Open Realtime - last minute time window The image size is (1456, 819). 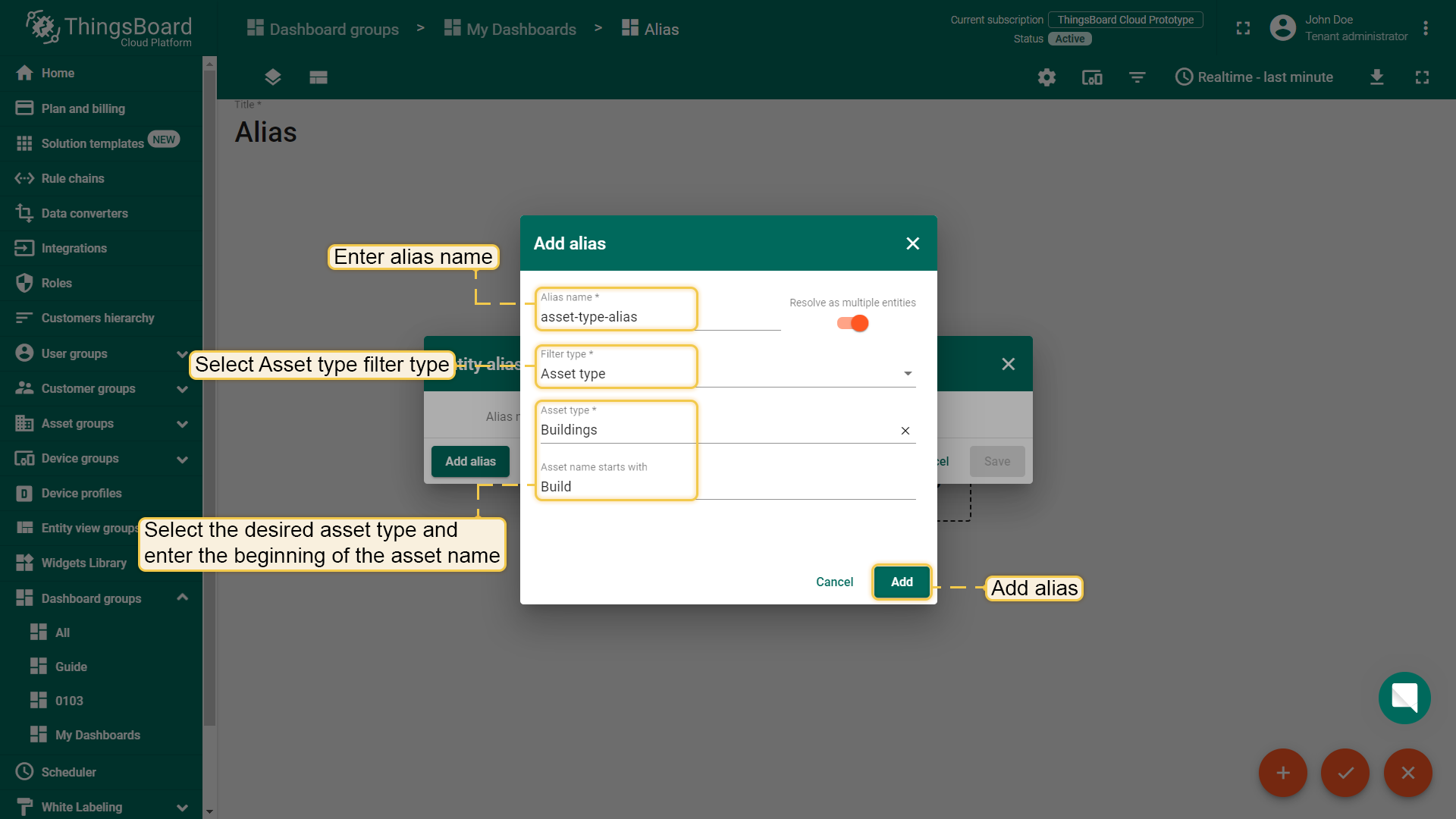1254,77
